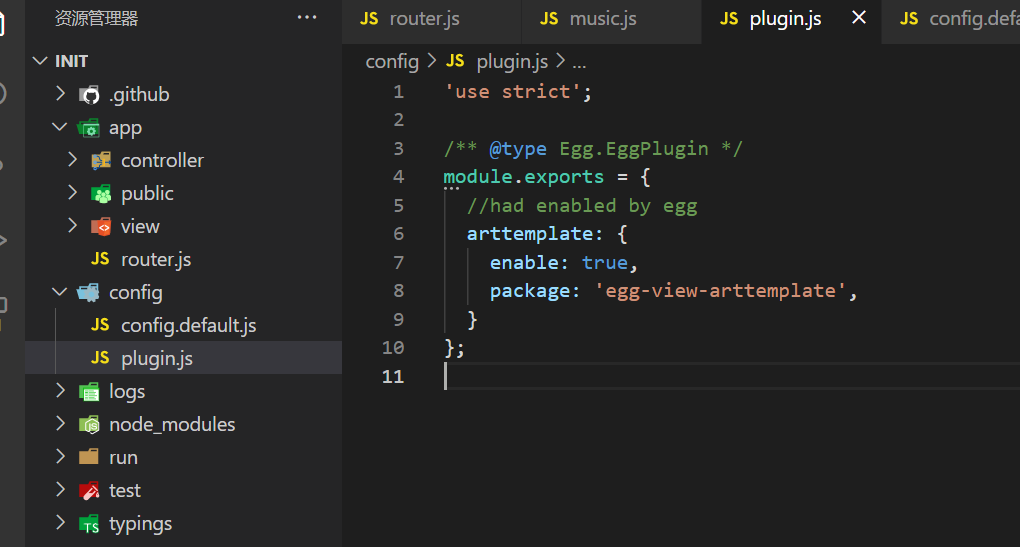Expand the view folder chevron
This screenshot has height=547, width=1020.
(x=73, y=226)
